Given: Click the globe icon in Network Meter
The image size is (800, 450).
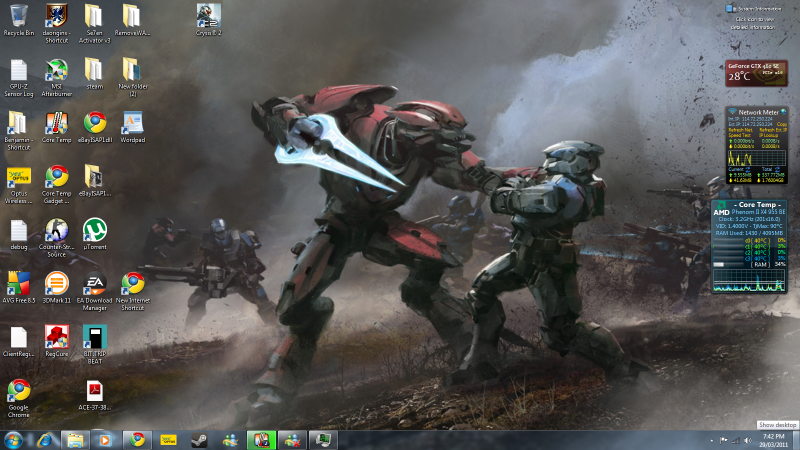Looking at the screenshot, I should [783, 112].
